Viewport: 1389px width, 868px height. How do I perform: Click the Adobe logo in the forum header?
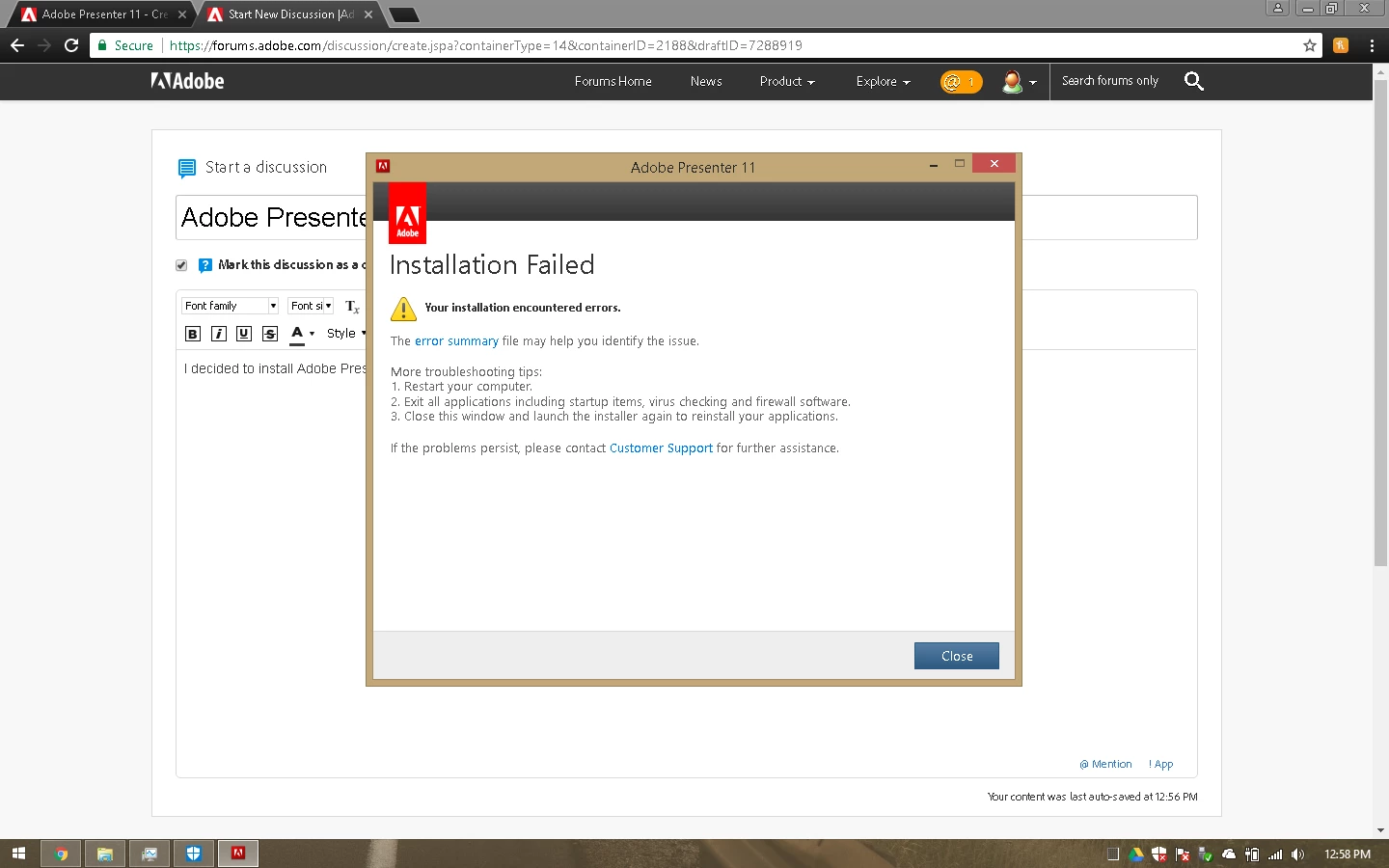187,82
